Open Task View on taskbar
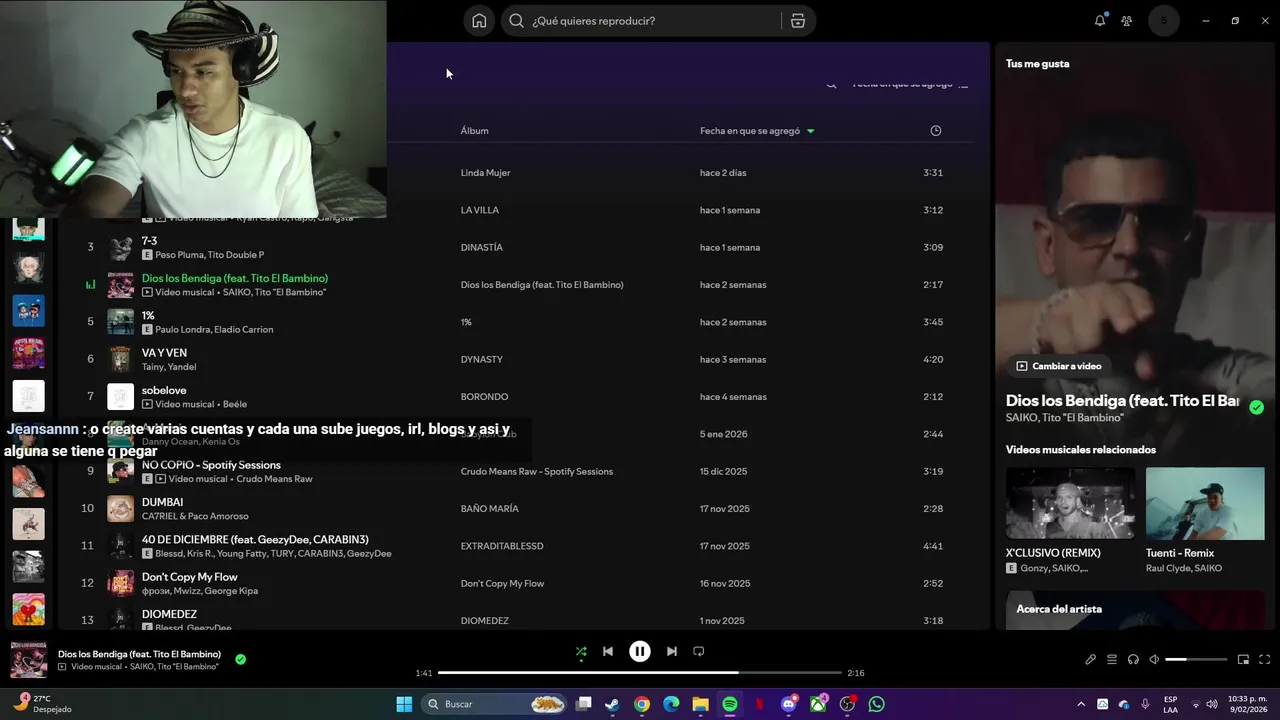 (x=584, y=704)
